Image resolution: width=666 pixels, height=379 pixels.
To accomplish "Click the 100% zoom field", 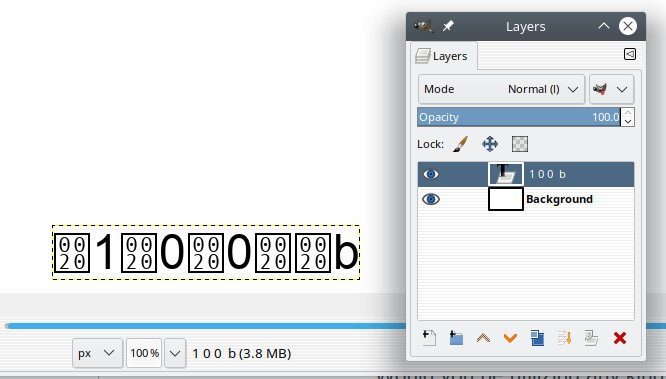I will pos(144,353).
